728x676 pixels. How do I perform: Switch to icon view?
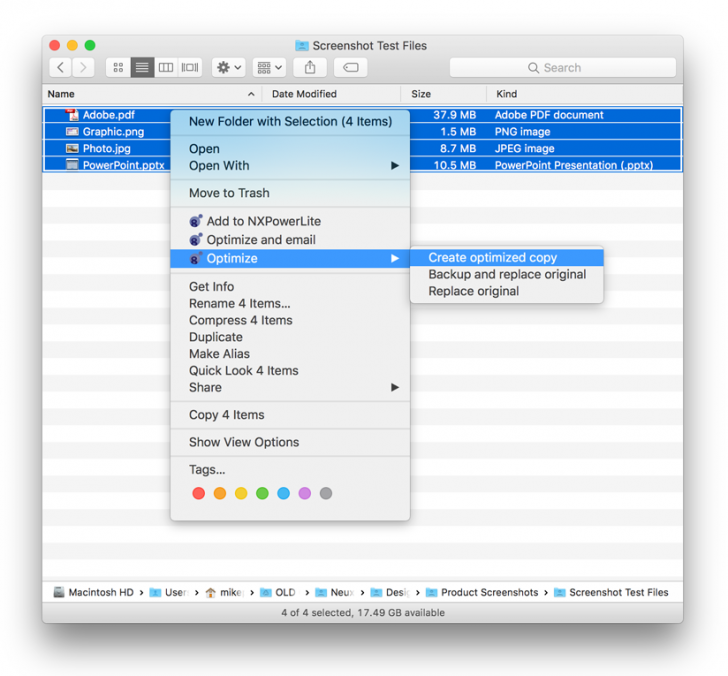pyautogui.click(x=118, y=68)
